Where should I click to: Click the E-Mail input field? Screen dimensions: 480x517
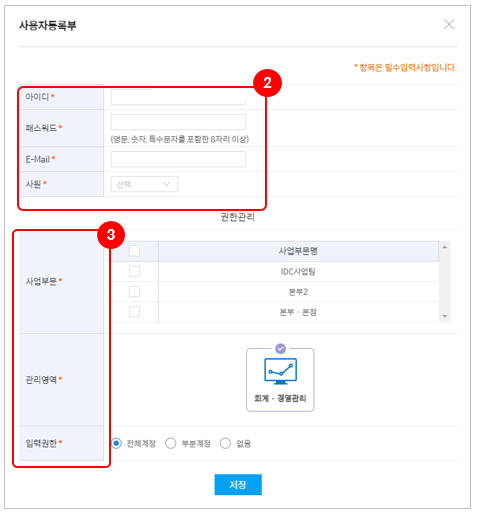(x=178, y=159)
